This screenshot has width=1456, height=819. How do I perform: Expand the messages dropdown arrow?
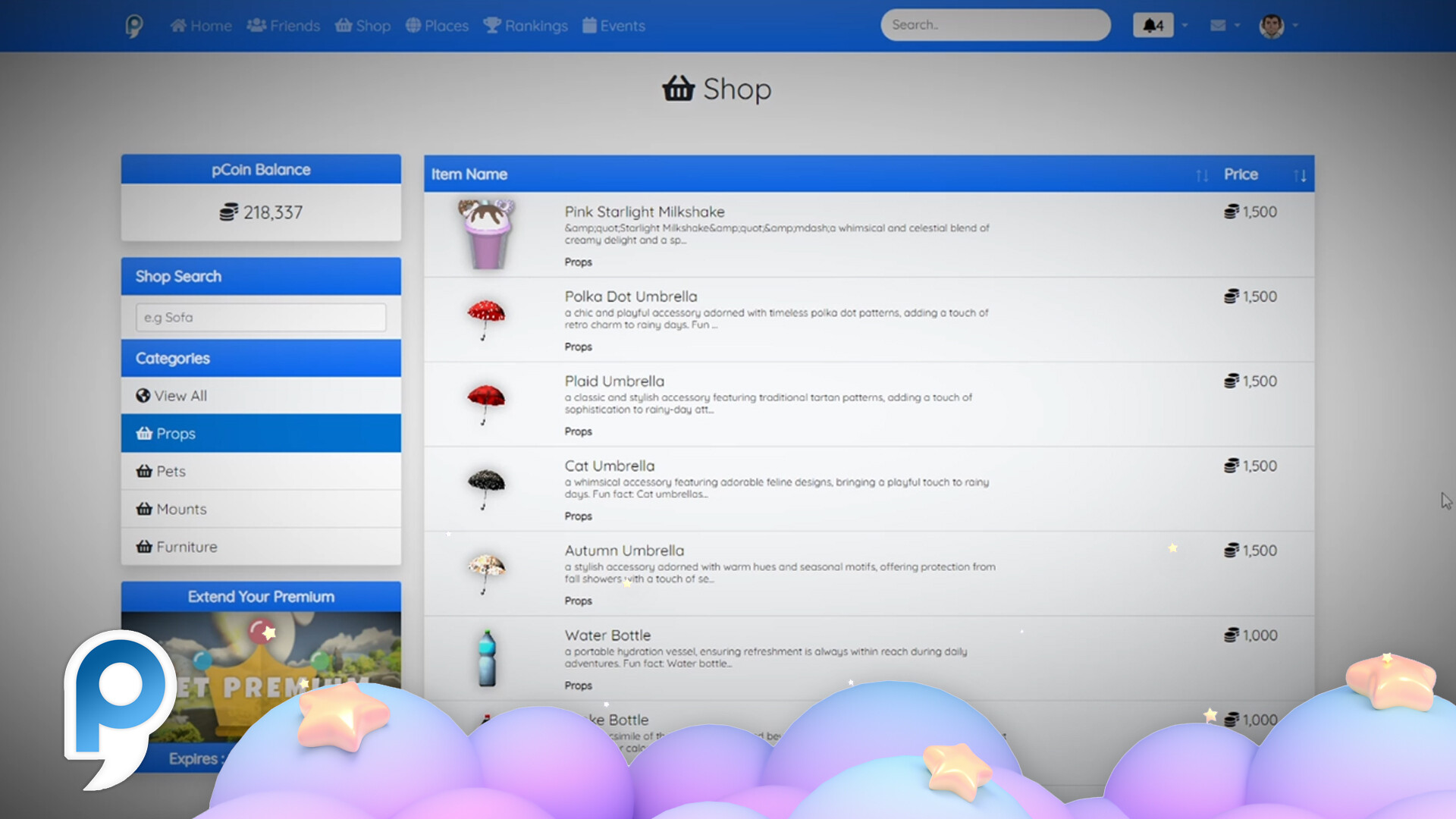coord(1236,27)
